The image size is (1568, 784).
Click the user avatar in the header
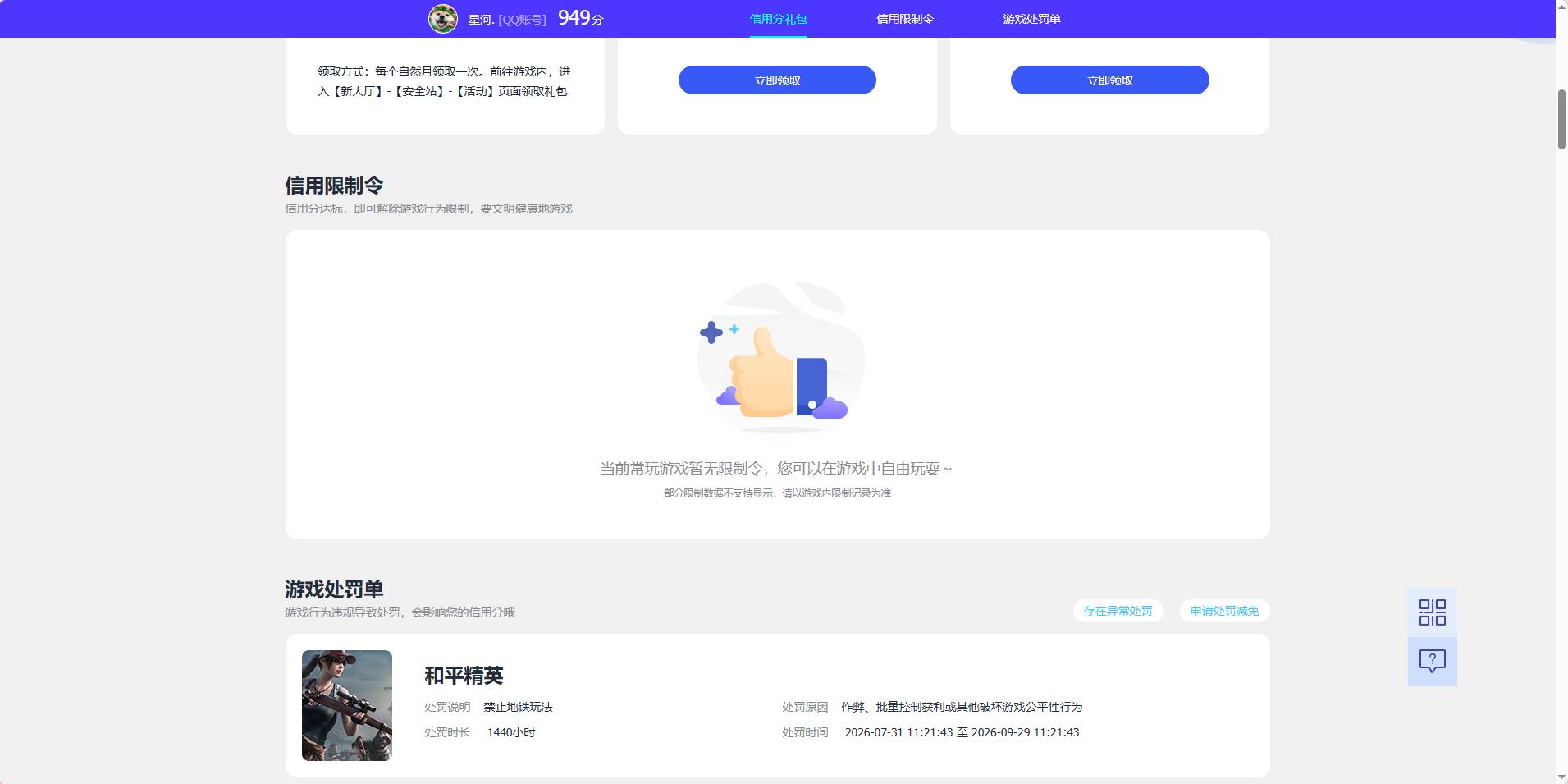point(443,18)
